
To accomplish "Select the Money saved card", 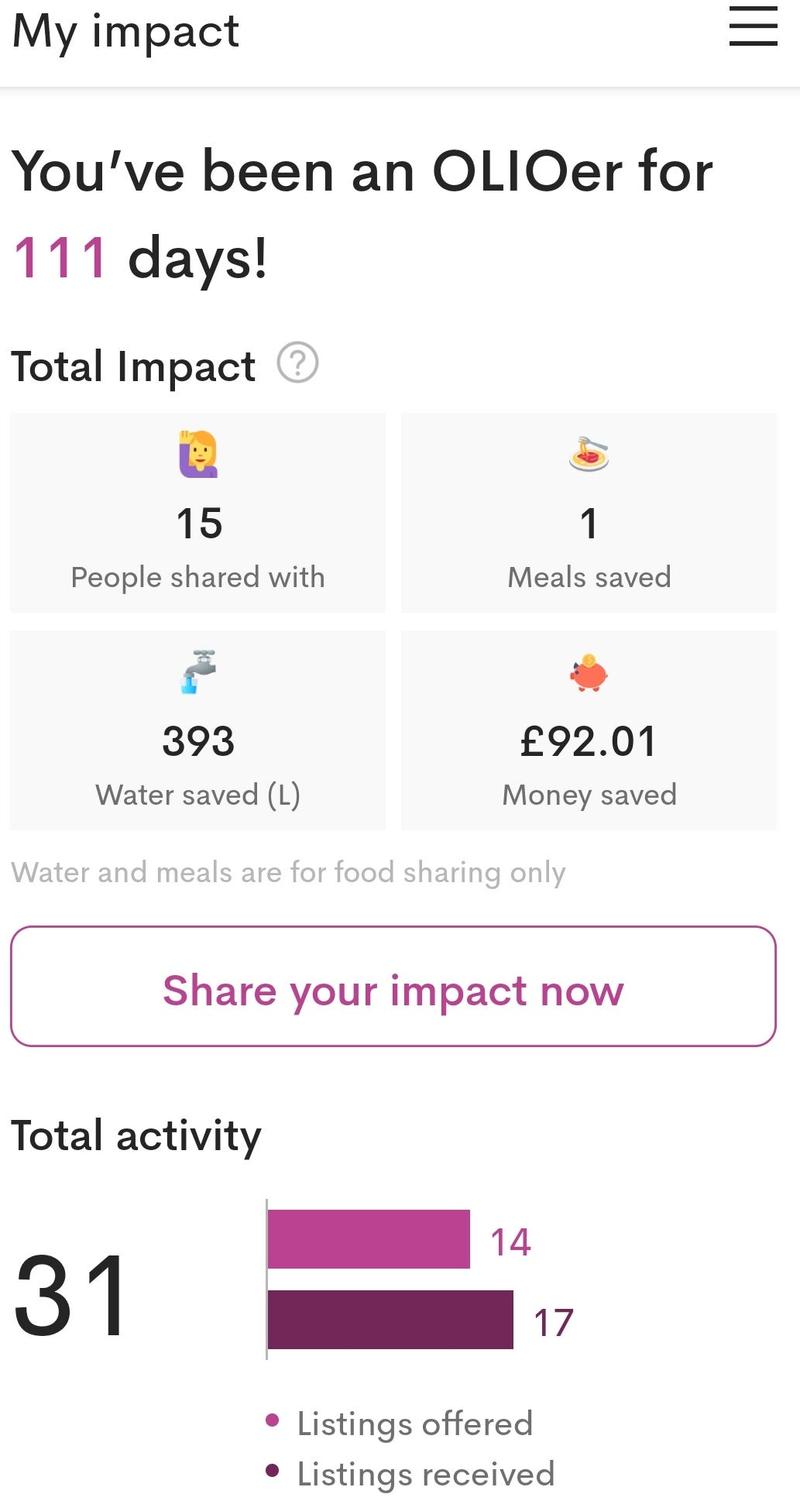I will point(589,730).
